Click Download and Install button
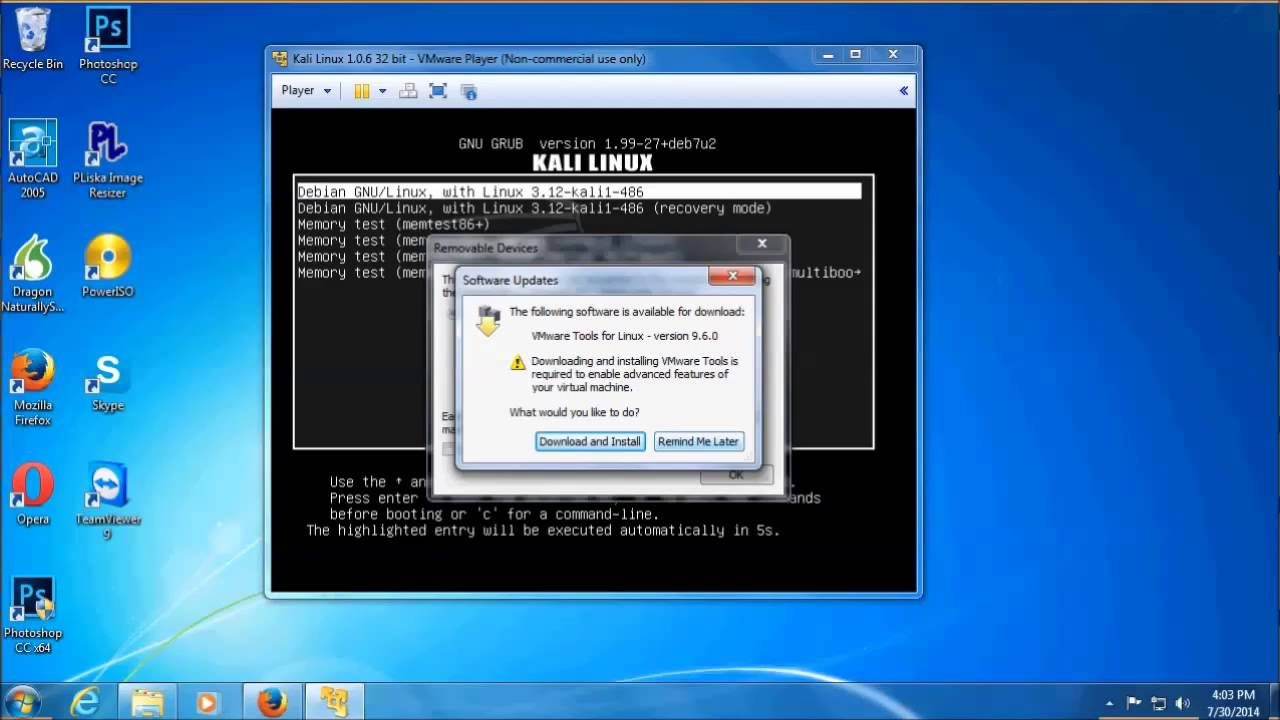The height and width of the screenshot is (720, 1280). (590, 441)
